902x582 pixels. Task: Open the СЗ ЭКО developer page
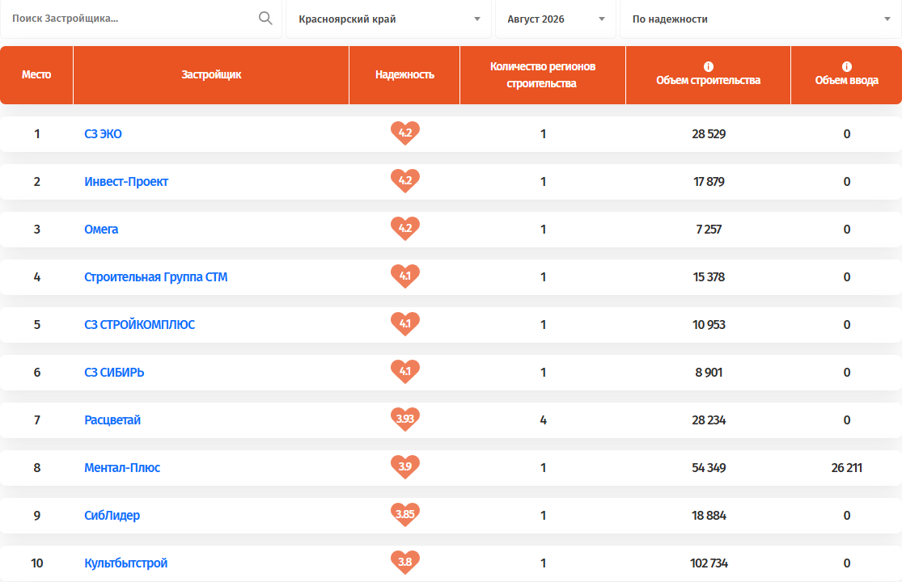click(103, 134)
